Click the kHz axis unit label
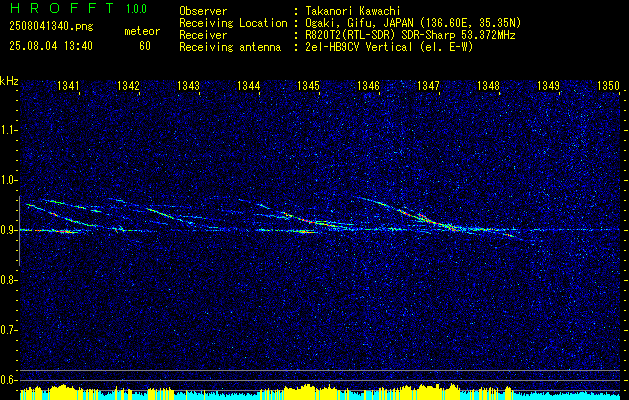This screenshot has height=400, width=629. tap(9, 81)
